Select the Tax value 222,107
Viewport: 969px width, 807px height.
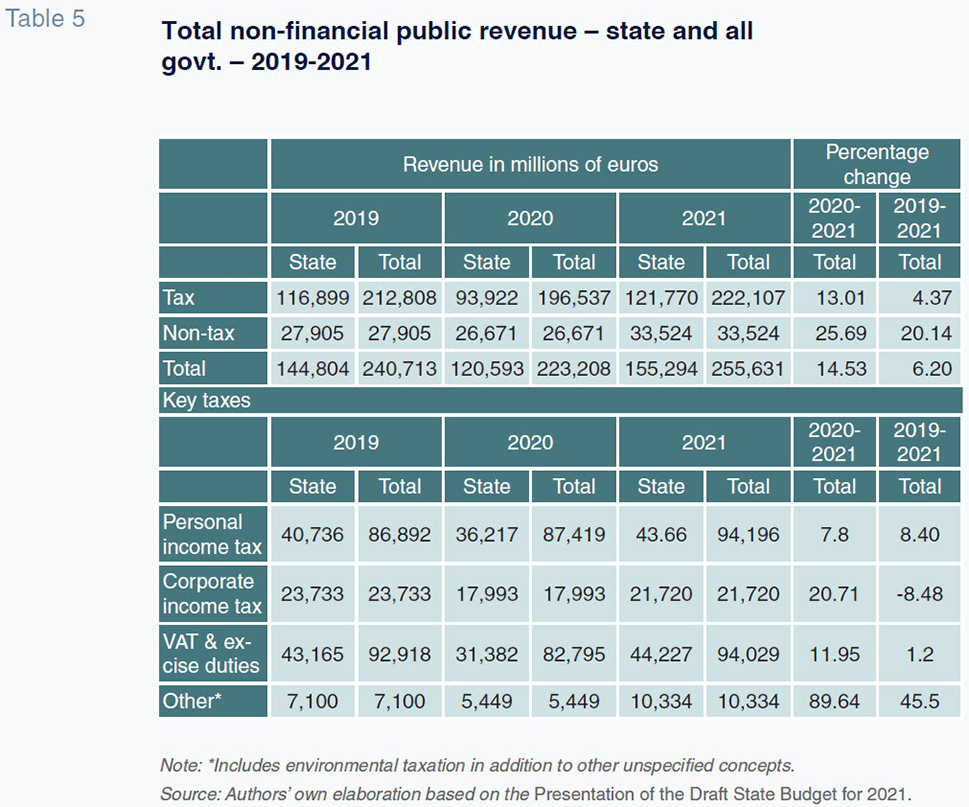[x=748, y=298]
